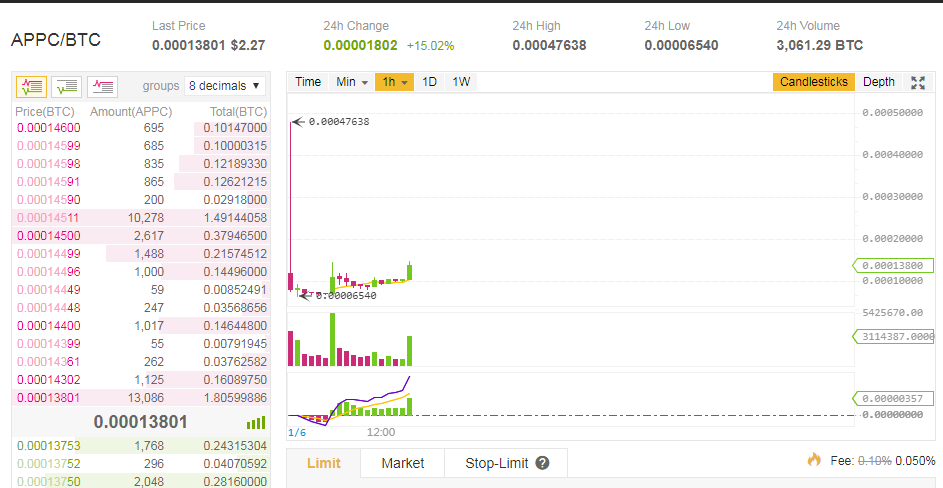The image size is (943, 488).
Task: Select sell order at 0.00014399
Action: (x=141, y=344)
